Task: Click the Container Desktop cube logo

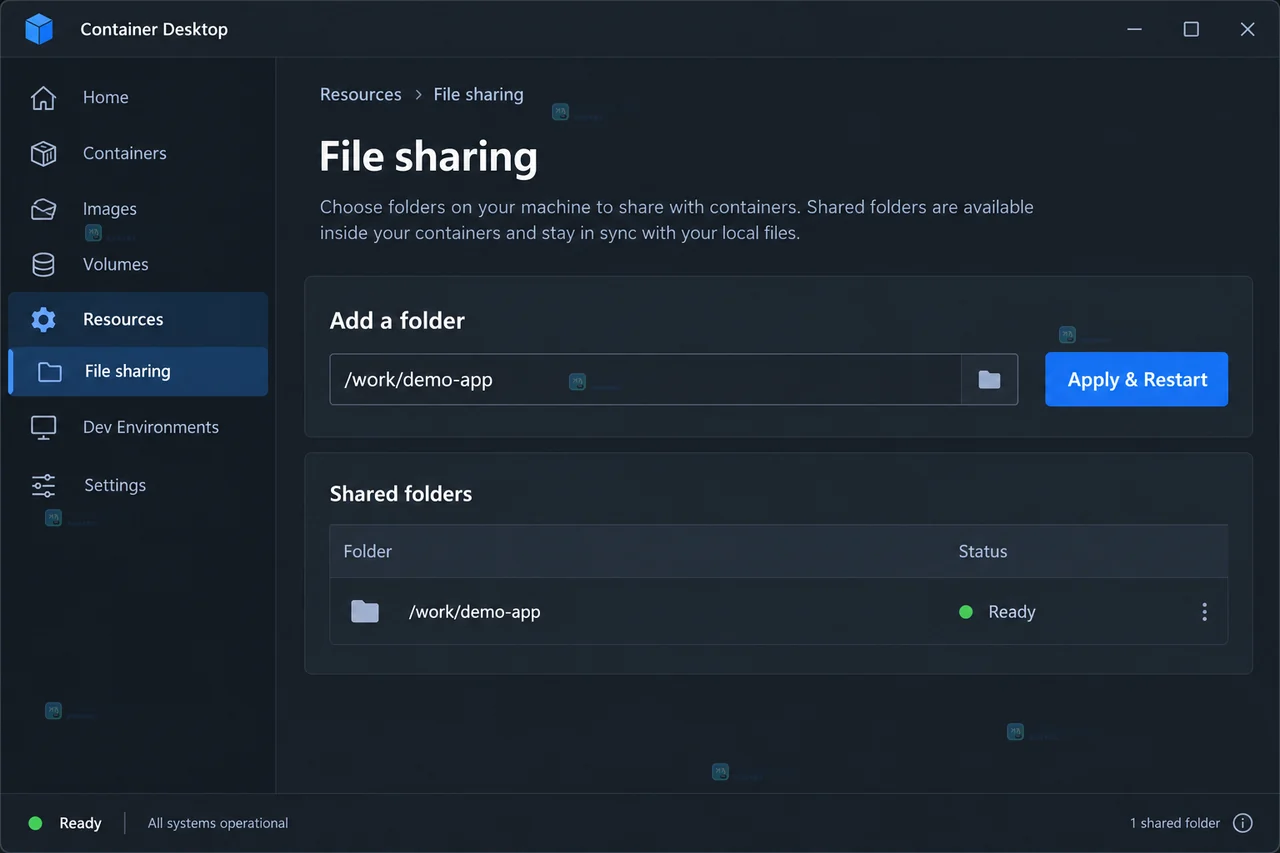Action: point(39,29)
